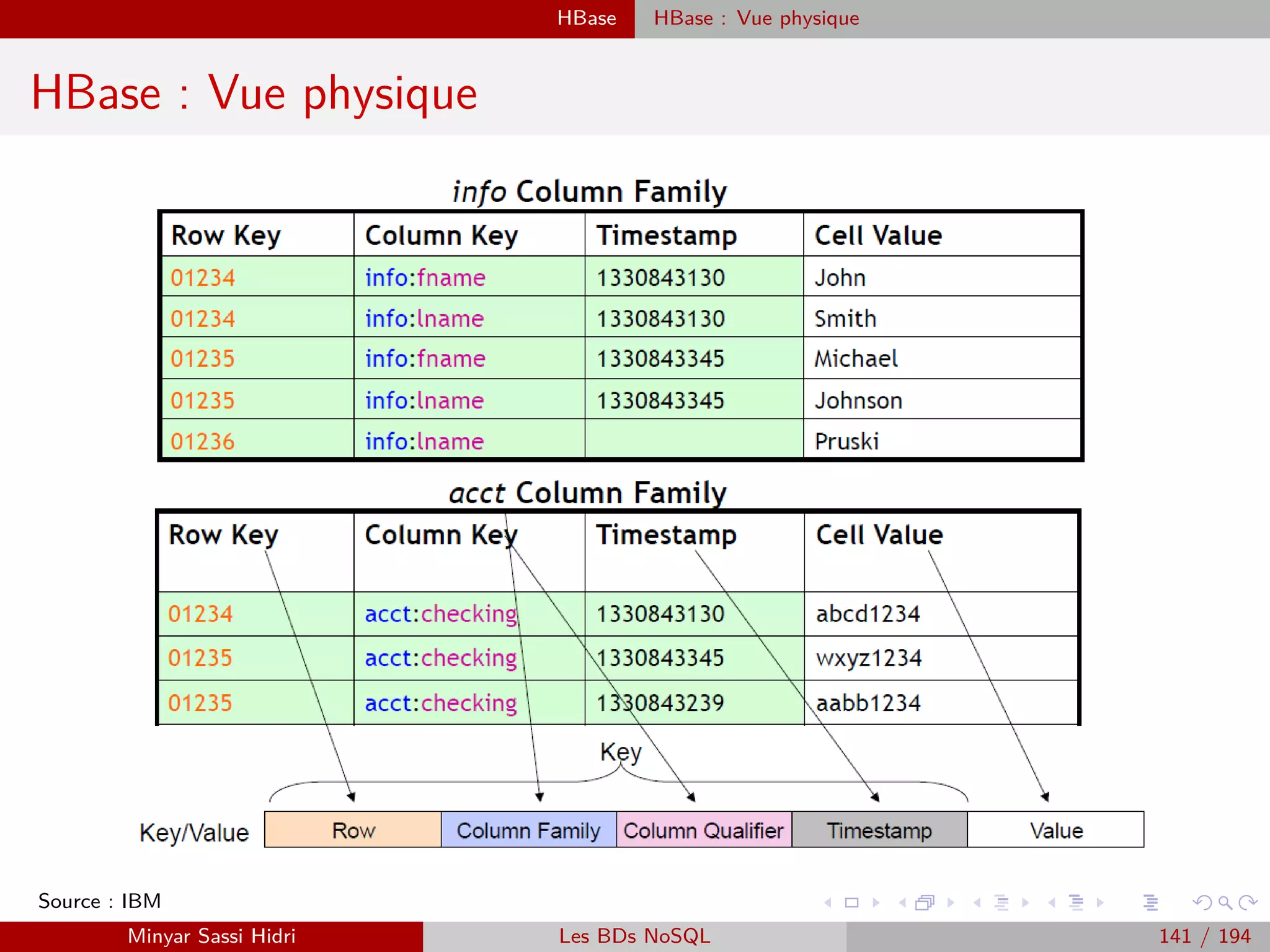Click the 'Cell Value' header in the info table
1270x952 pixels.
click(x=878, y=236)
